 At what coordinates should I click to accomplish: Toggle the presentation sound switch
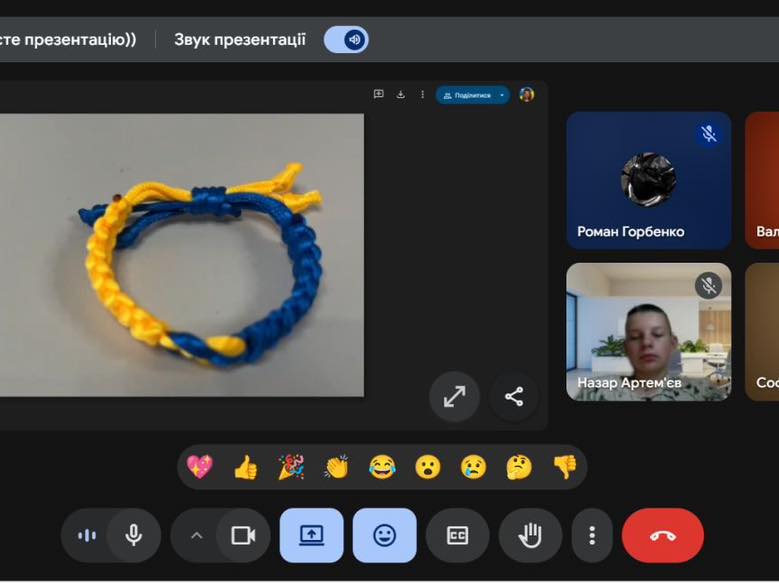point(346,40)
